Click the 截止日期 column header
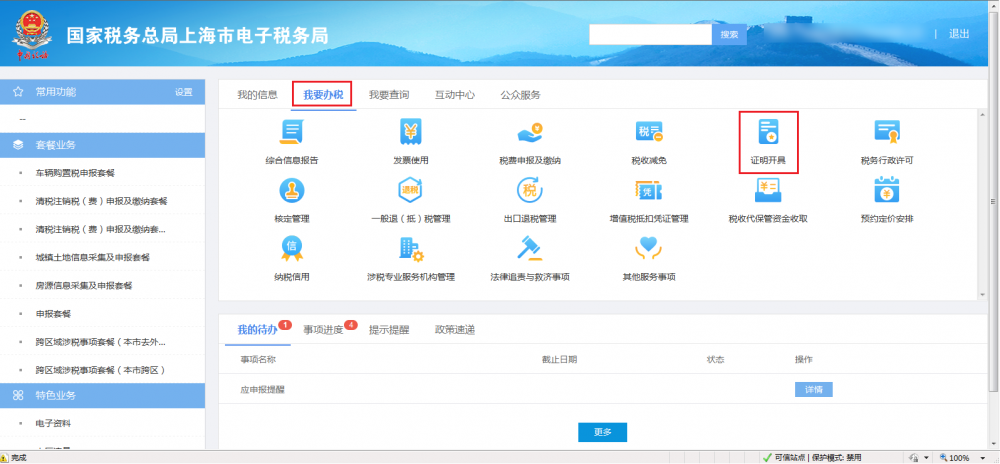Screen dimensions: 1000x464 pyautogui.click(x=559, y=359)
